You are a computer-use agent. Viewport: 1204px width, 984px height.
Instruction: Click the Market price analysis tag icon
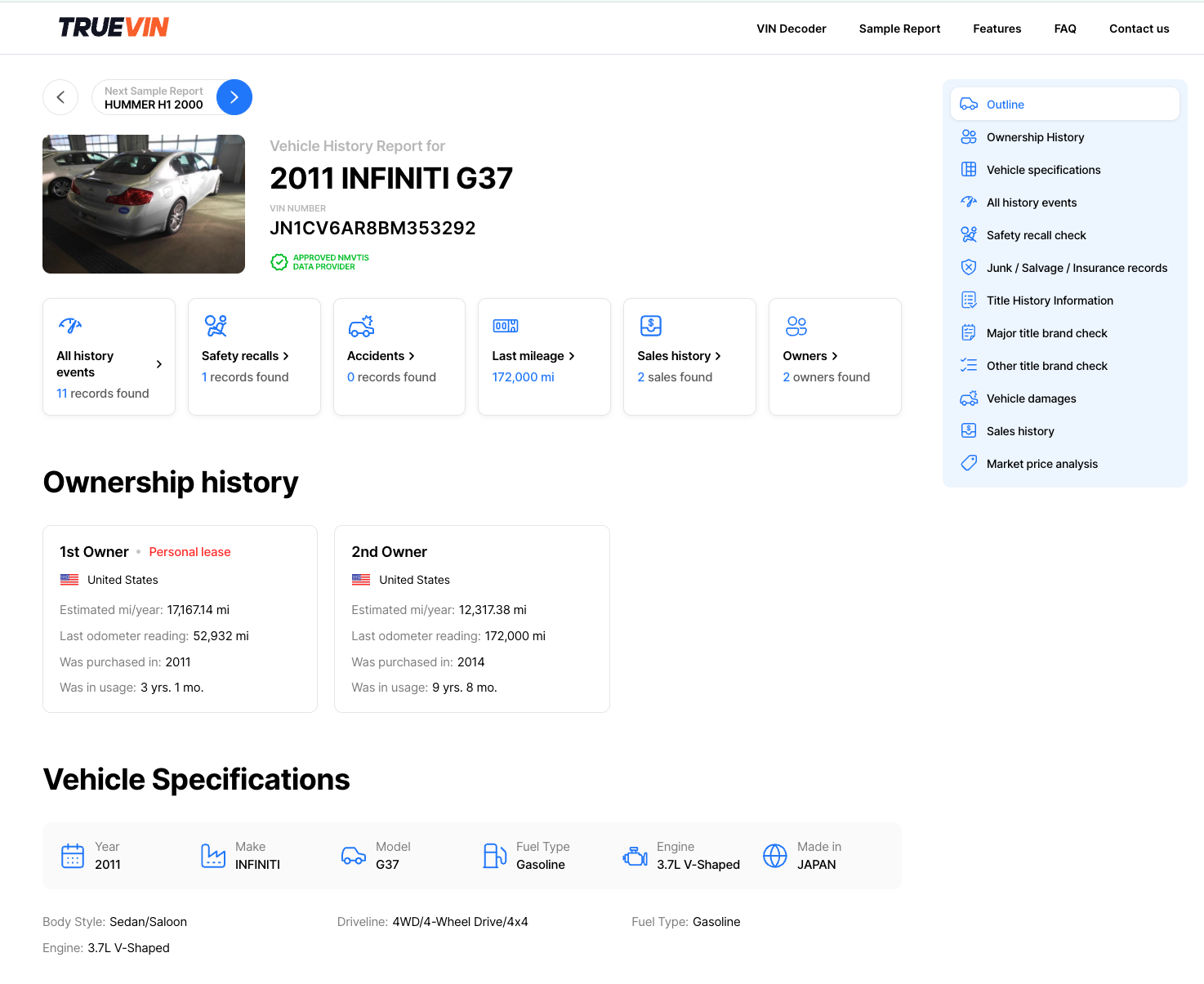coord(969,463)
